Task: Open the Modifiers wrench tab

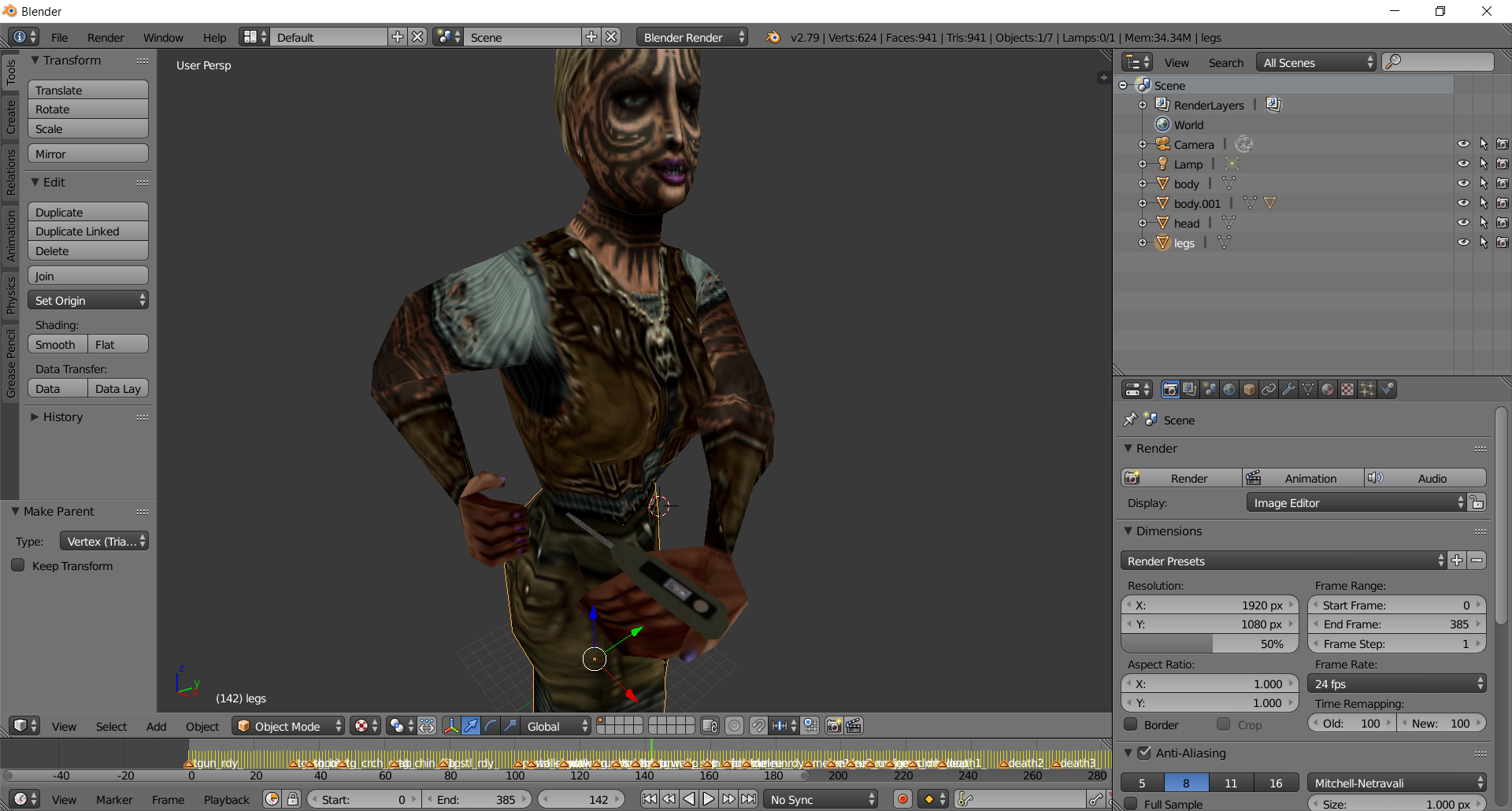Action: 1288,390
